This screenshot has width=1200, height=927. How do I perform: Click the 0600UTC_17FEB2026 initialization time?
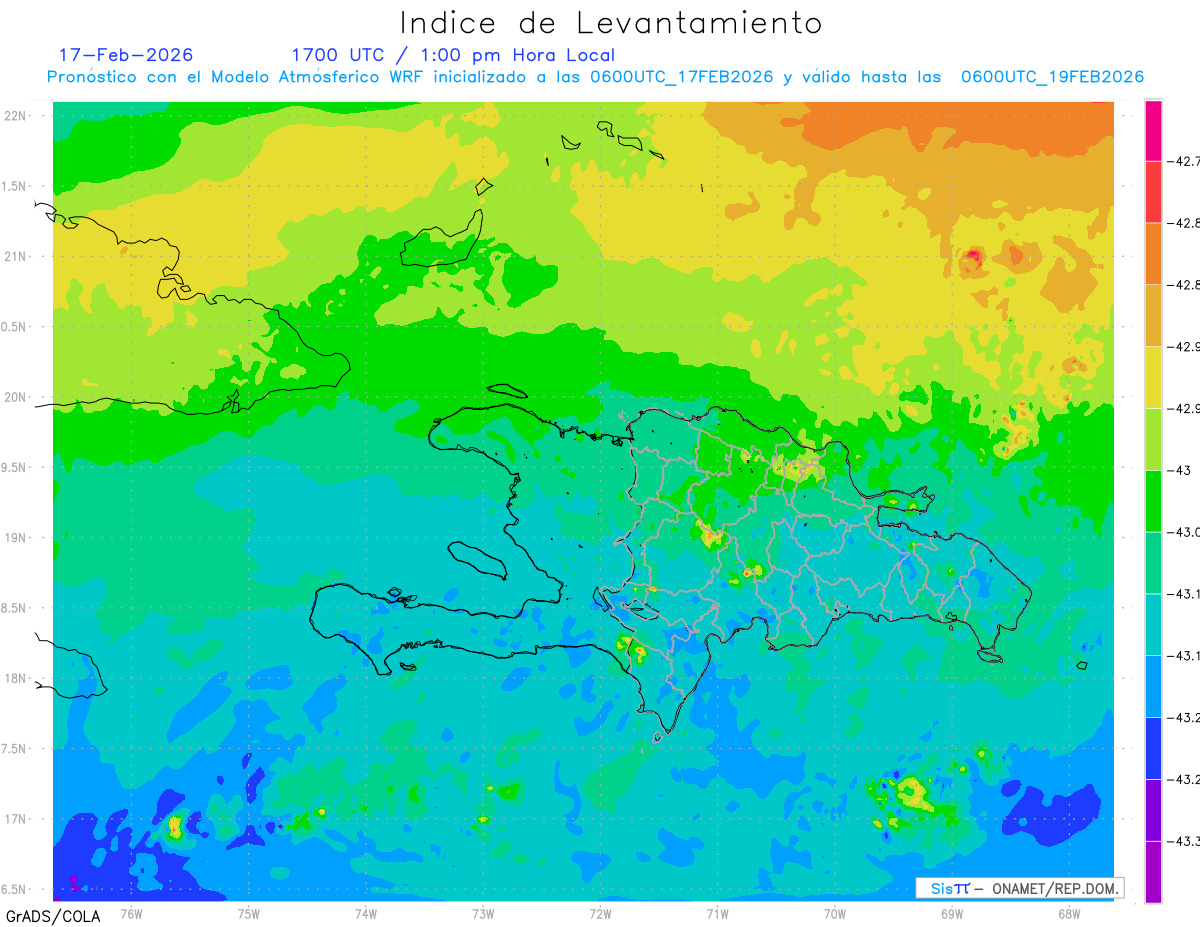pos(682,77)
